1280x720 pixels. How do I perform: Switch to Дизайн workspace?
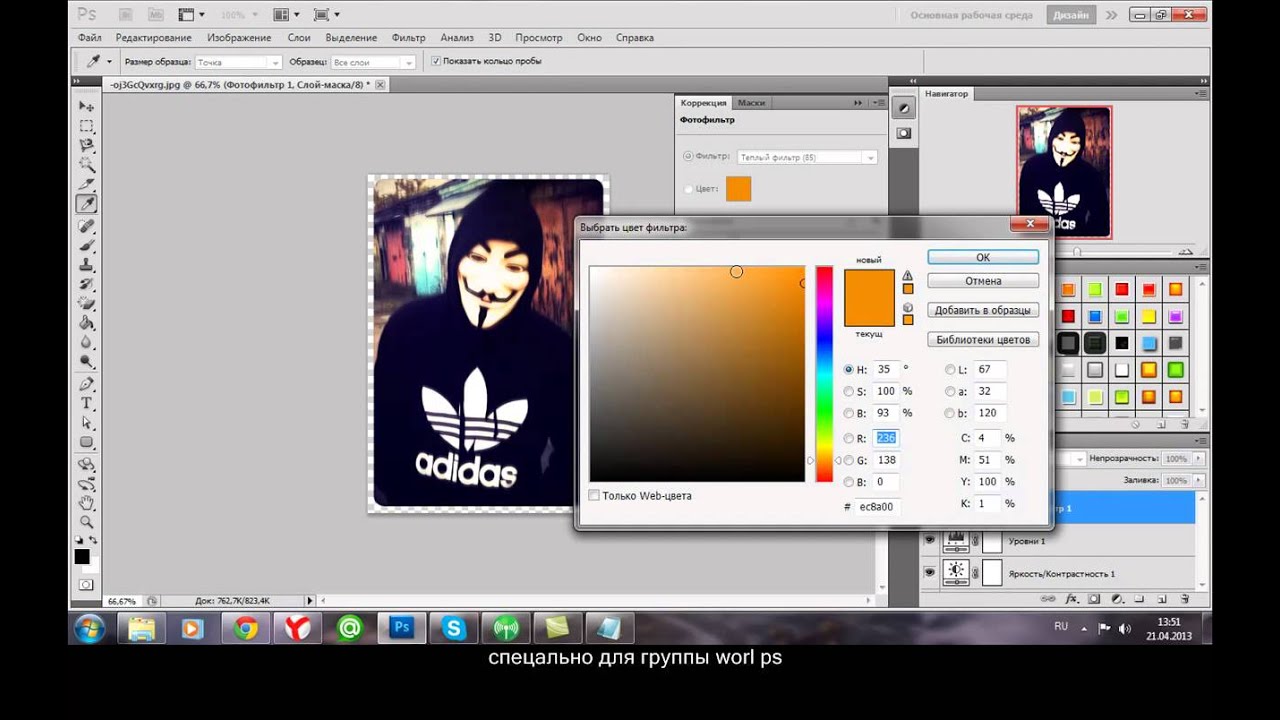(1071, 15)
